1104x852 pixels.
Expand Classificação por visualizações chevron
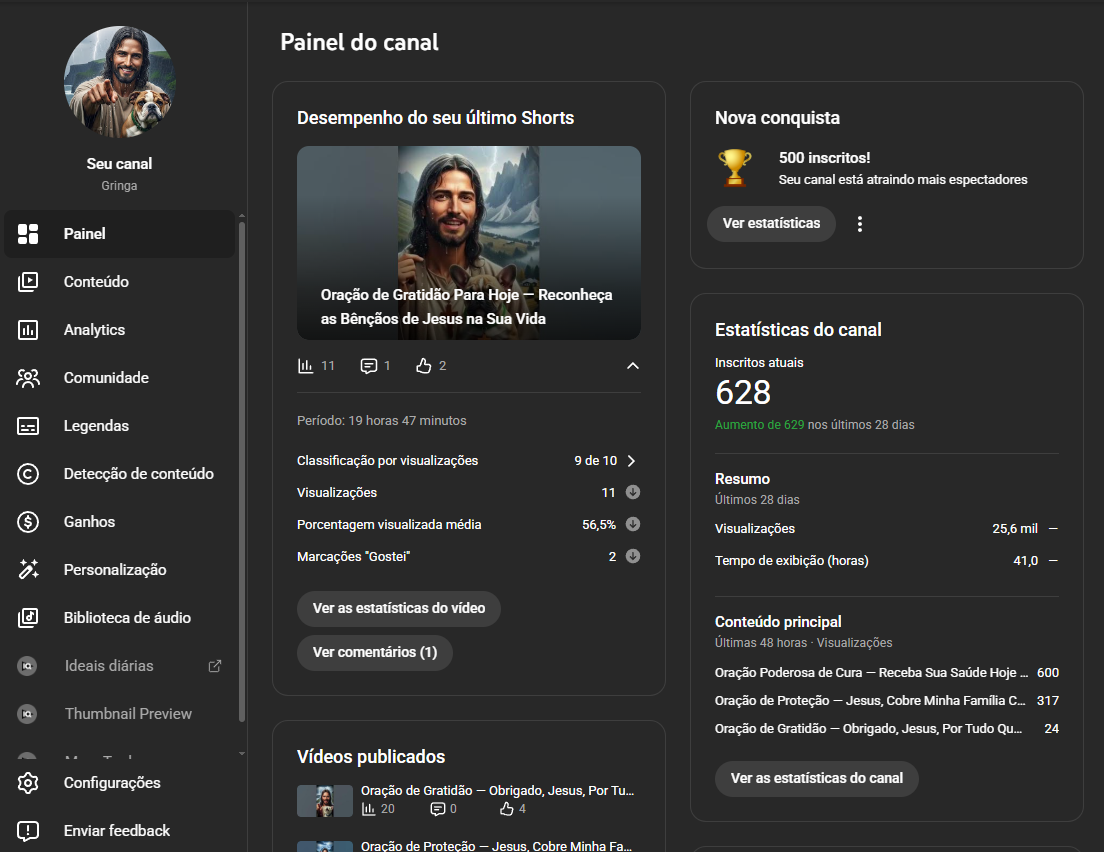(x=632, y=461)
